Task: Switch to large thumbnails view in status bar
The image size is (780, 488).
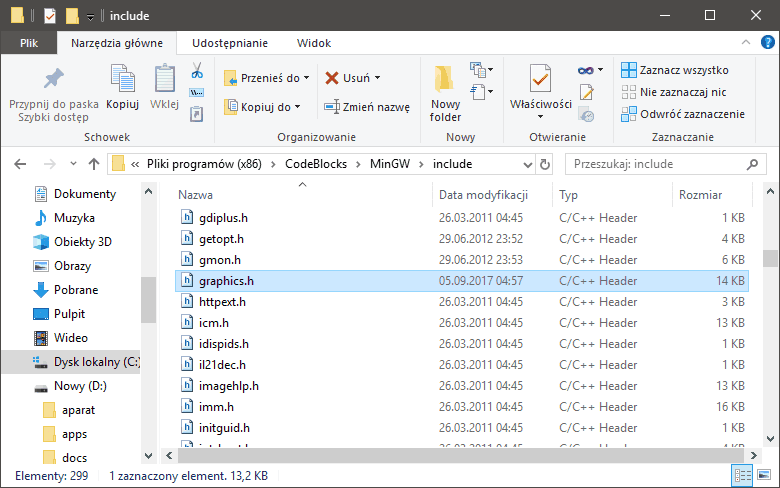Action: pyautogui.click(x=765, y=476)
